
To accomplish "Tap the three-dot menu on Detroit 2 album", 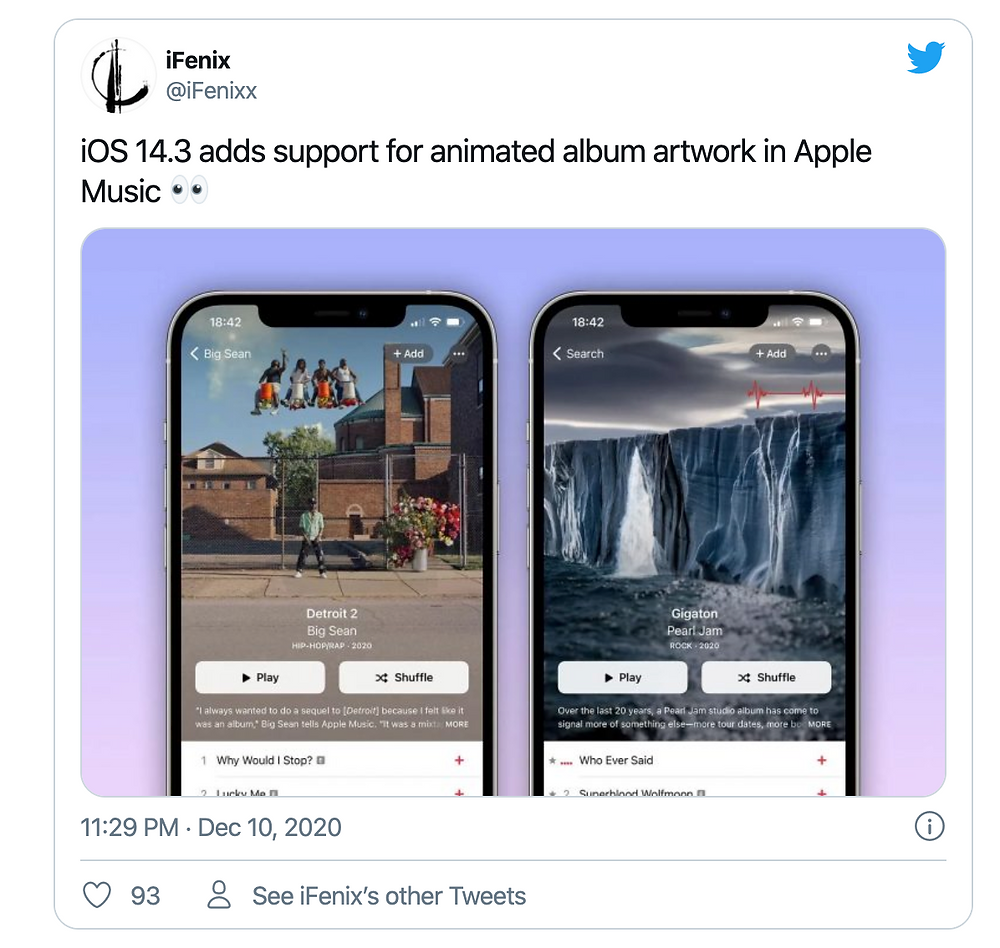I will tap(459, 353).
